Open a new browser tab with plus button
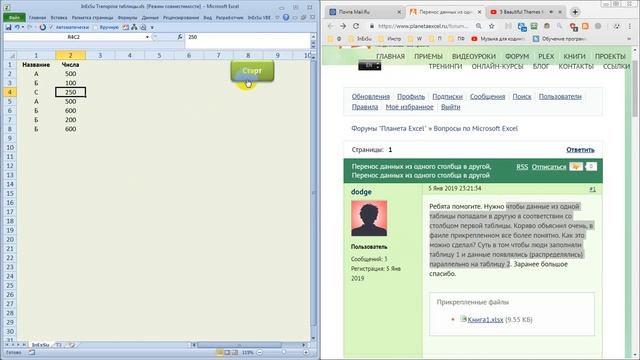Viewport: 640px width, 360px height. pyautogui.click(x=575, y=12)
